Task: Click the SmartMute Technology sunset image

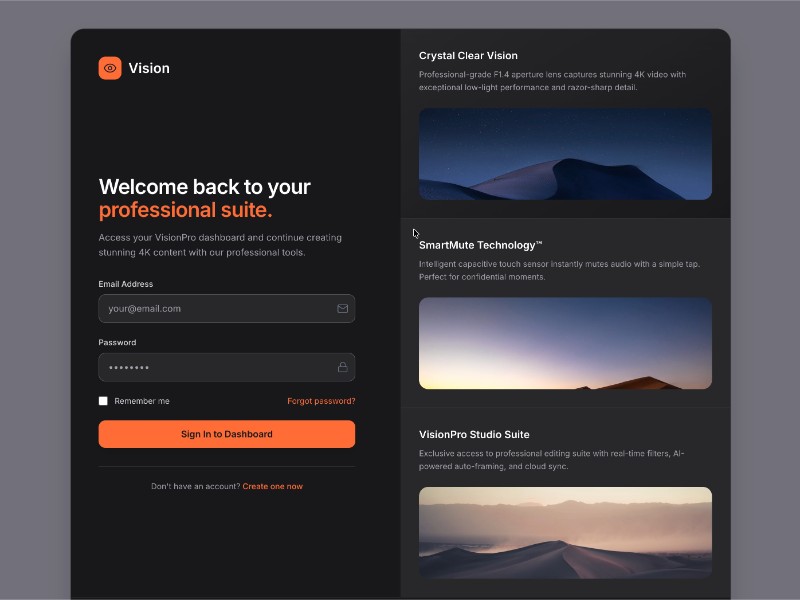Action: tap(565, 342)
